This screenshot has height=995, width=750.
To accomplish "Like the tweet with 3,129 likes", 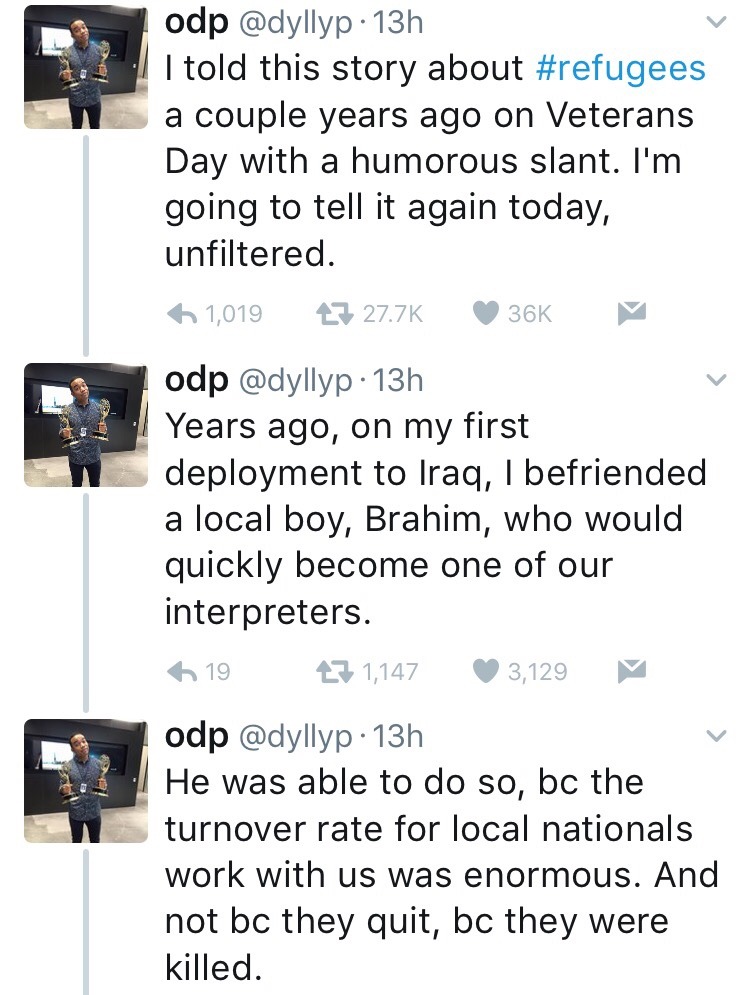I will [485, 672].
